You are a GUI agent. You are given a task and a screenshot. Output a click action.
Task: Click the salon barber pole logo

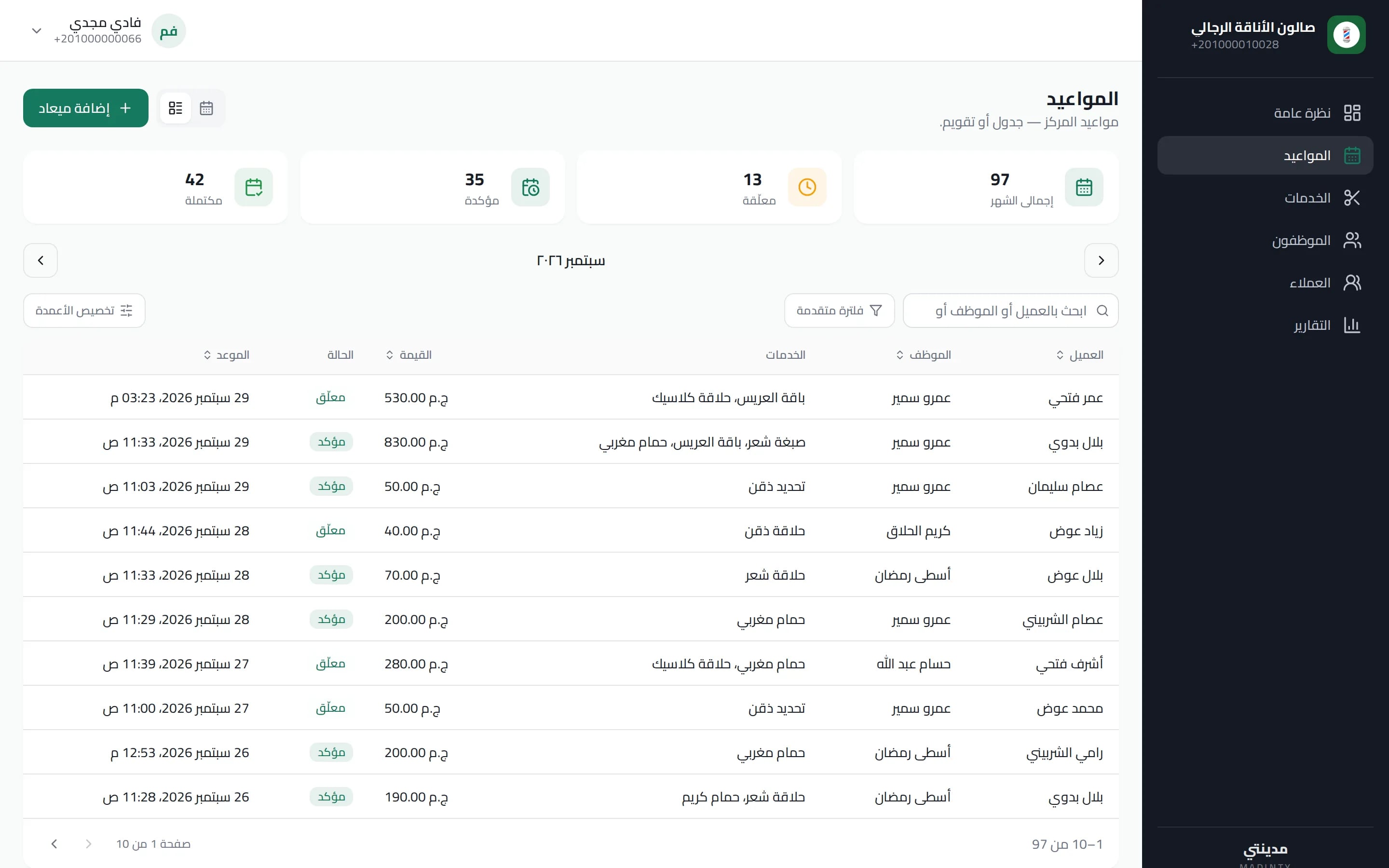tap(1346, 35)
